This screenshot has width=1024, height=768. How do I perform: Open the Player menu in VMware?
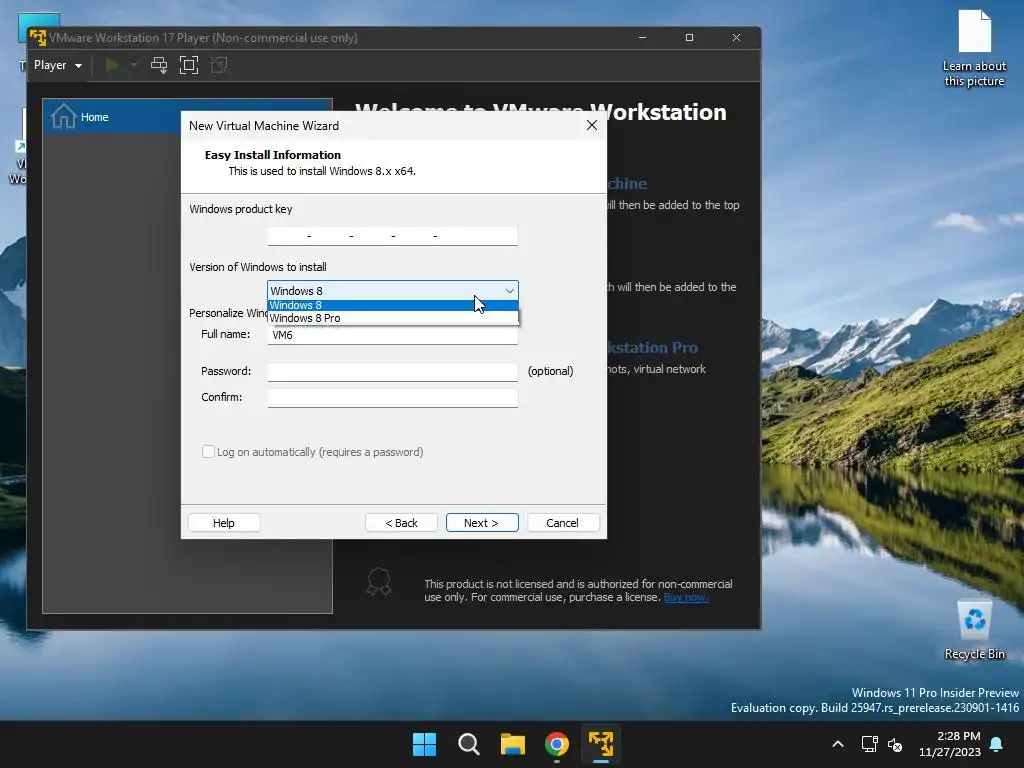click(57, 65)
